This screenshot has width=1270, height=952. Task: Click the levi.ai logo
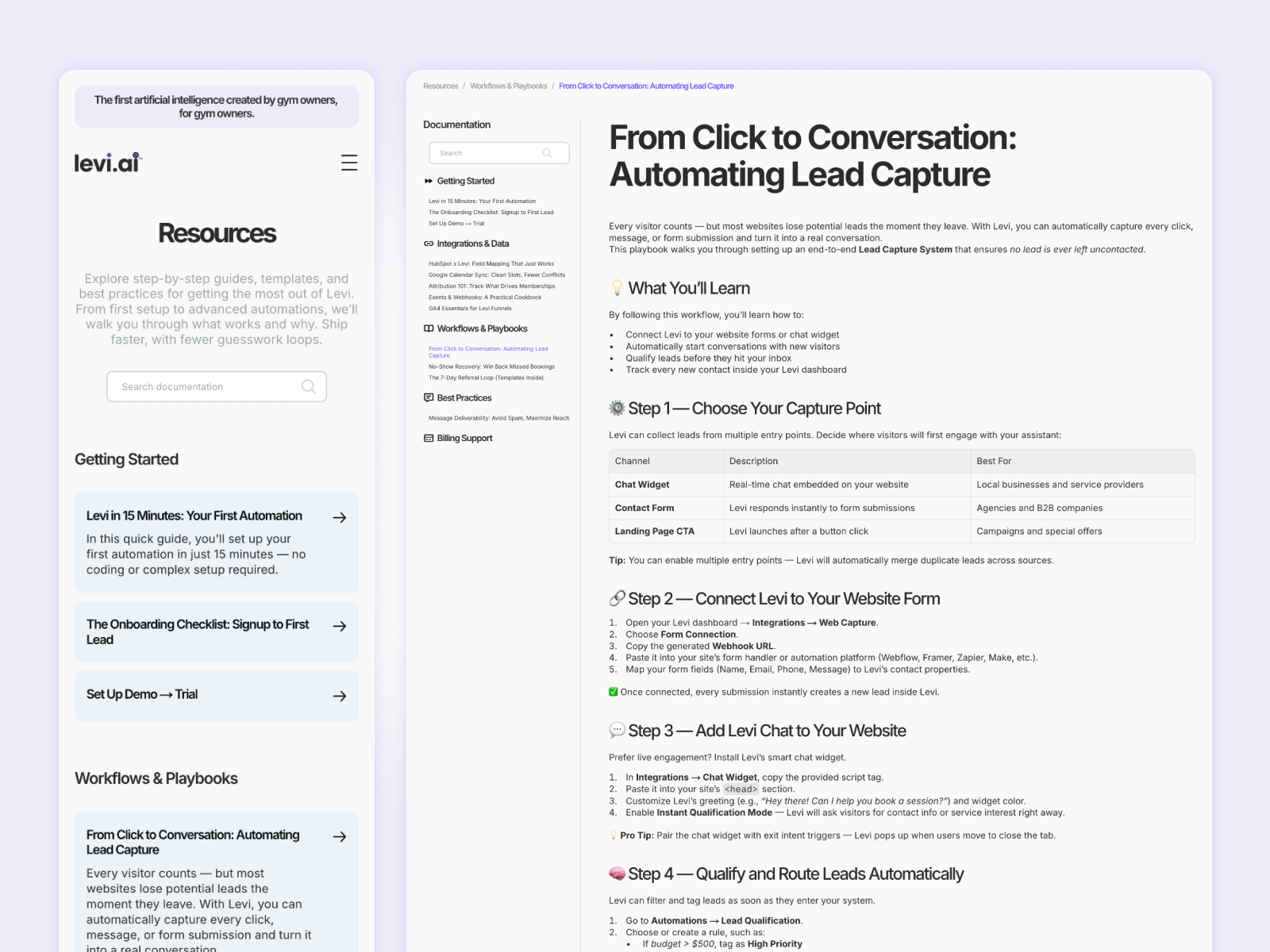point(108,162)
